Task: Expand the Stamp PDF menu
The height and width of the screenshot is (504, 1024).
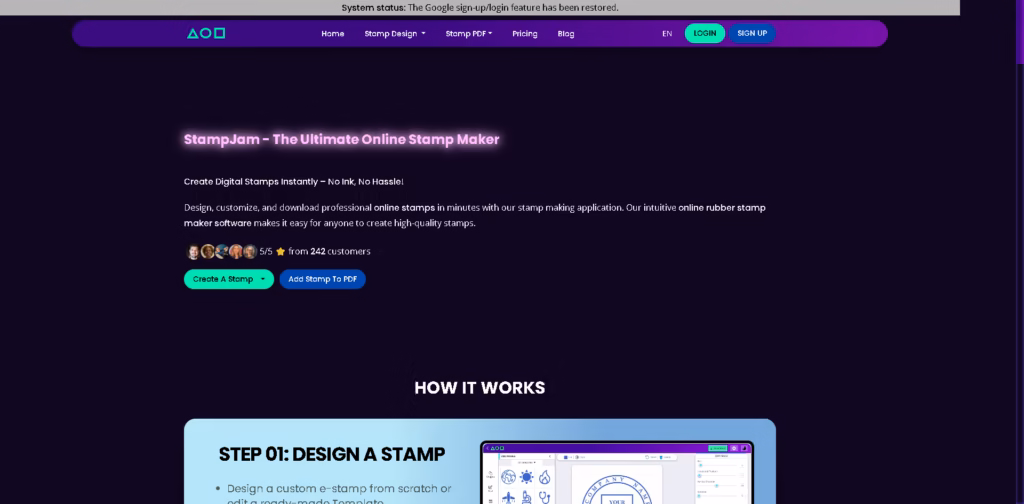Action: tap(469, 34)
